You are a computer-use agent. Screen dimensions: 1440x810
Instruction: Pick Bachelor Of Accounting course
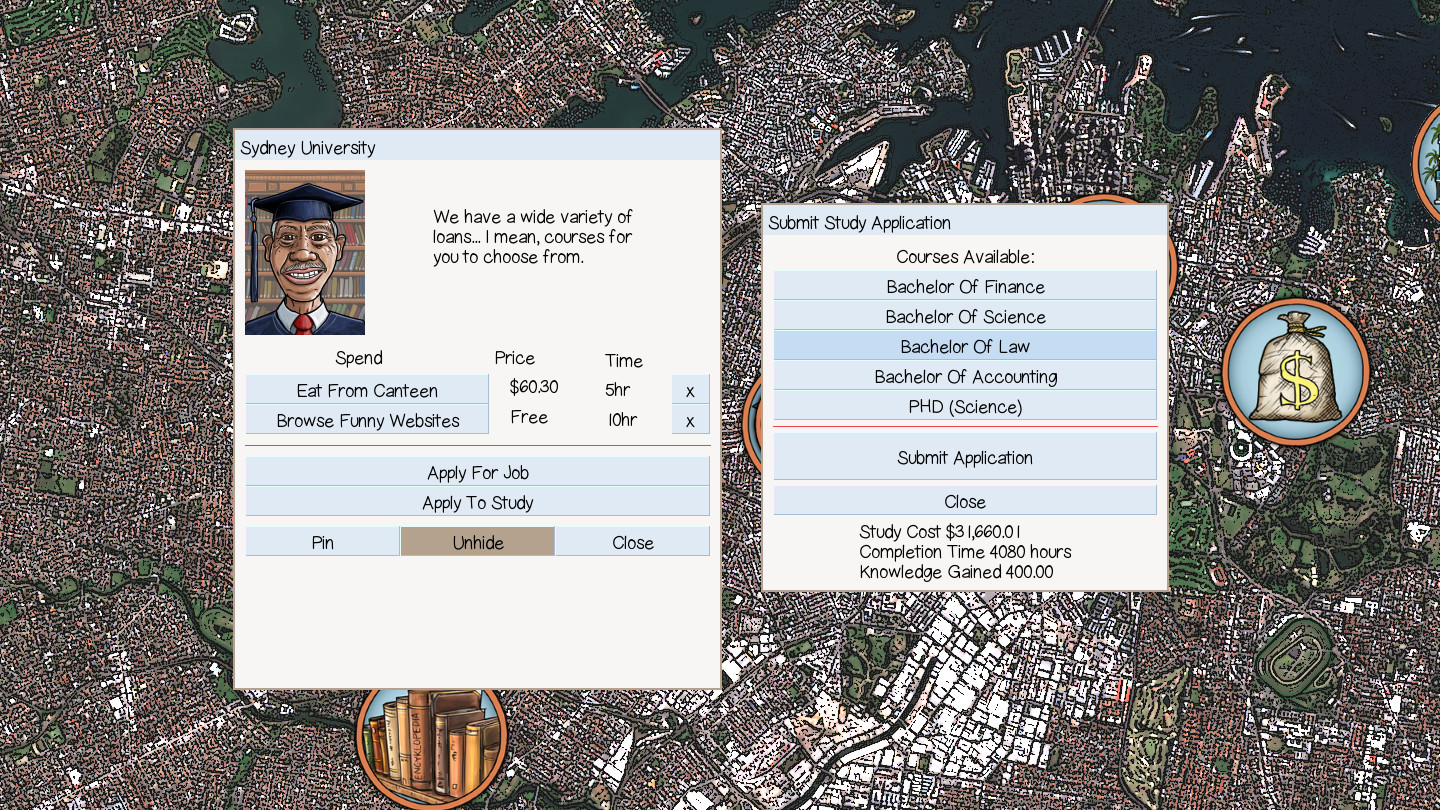(964, 376)
